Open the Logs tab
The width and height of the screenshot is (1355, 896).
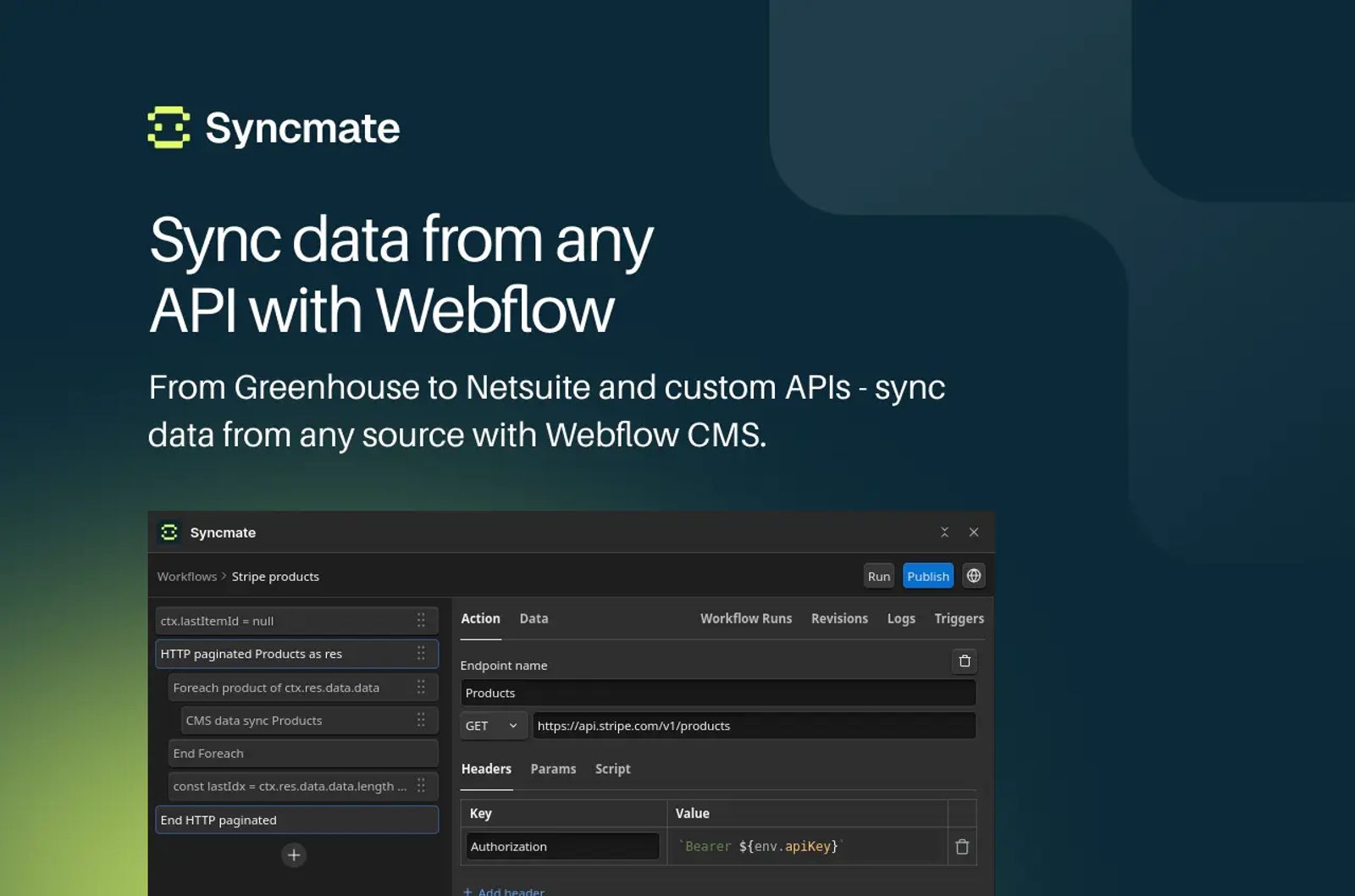[x=901, y=619]
